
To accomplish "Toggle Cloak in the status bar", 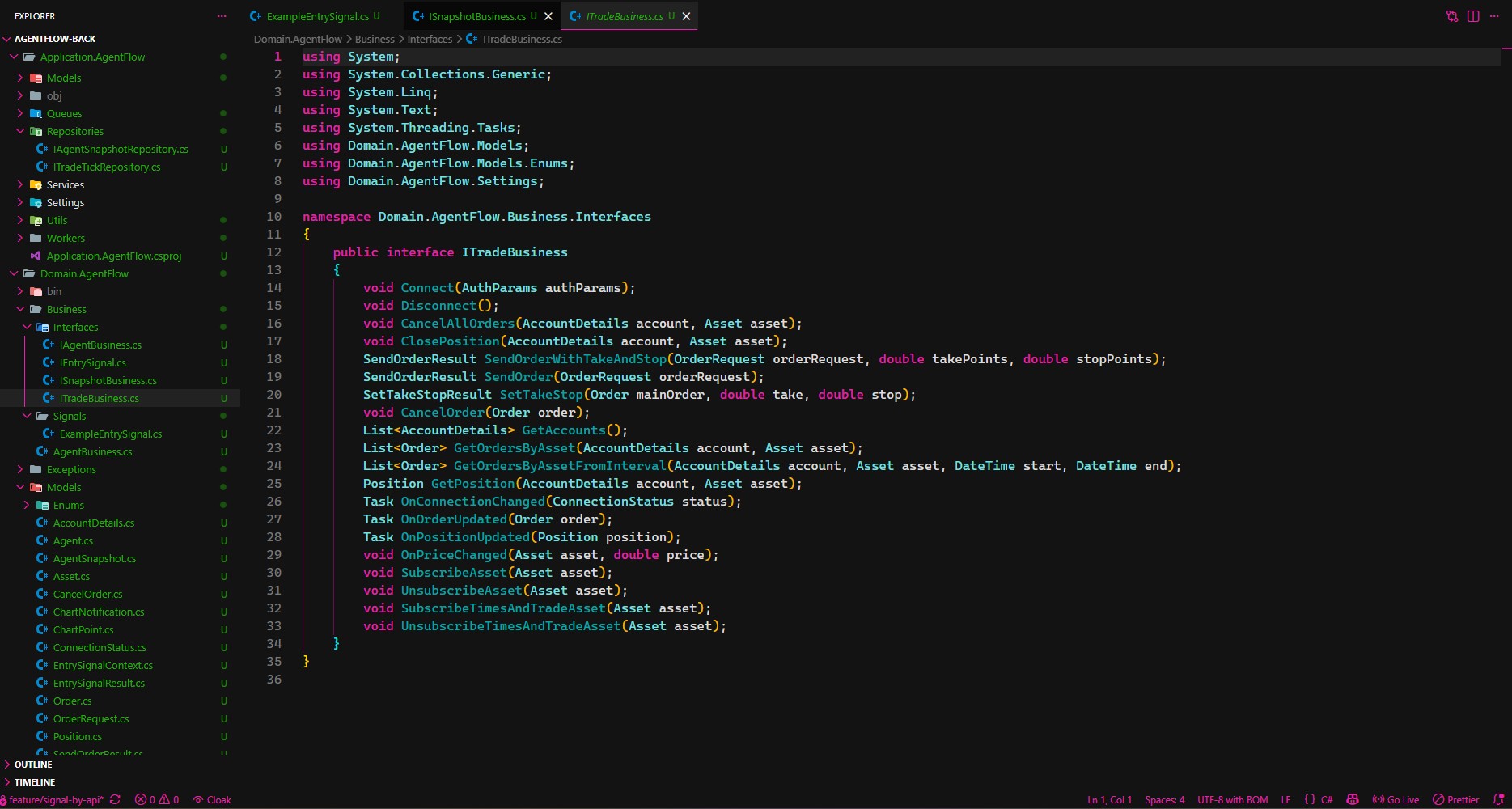I will click(212, 799).
